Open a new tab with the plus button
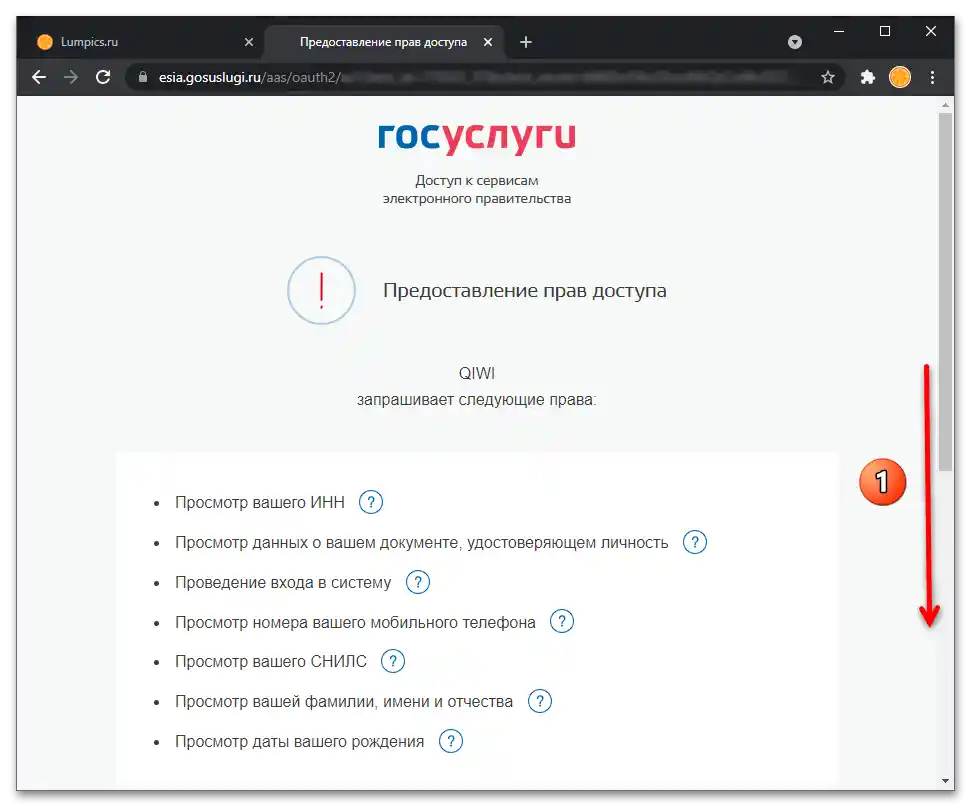 [x=526, y=42]
